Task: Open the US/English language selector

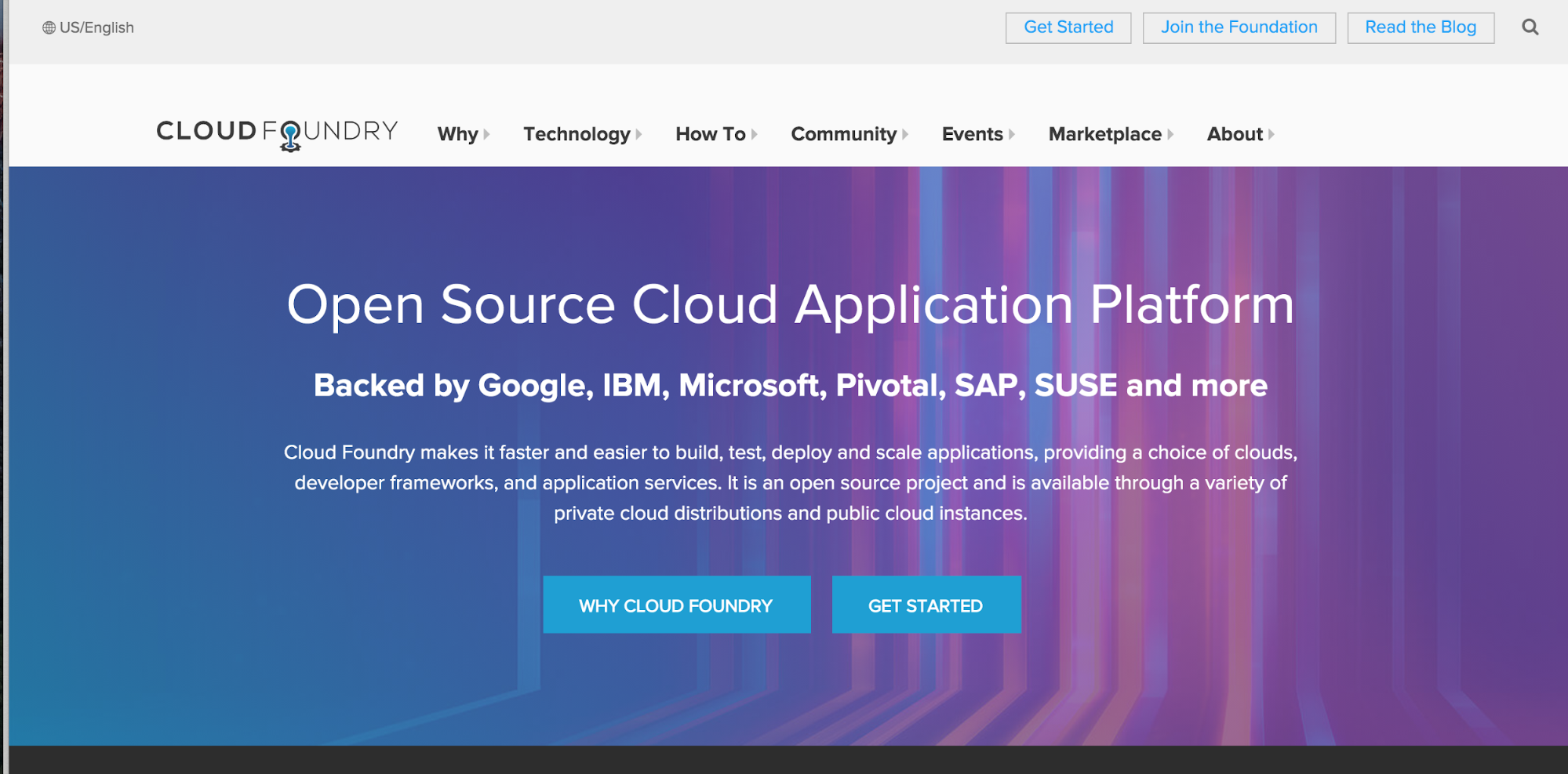Action: point(89,28)
